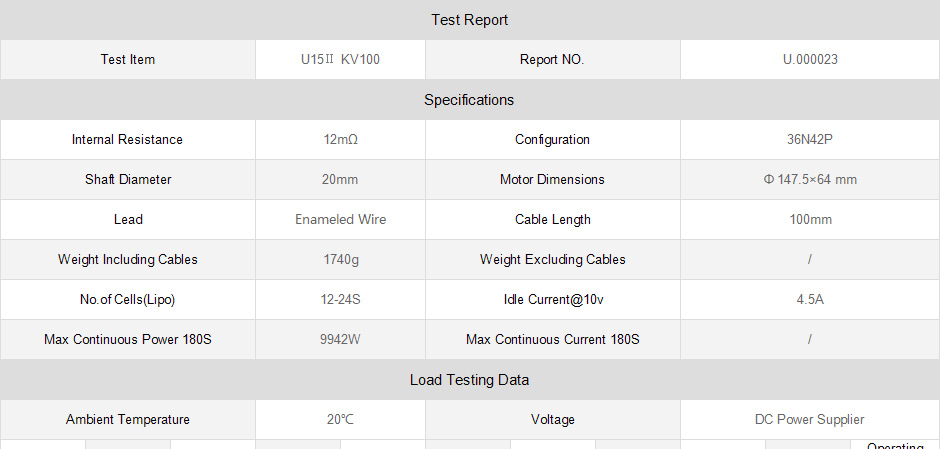Viewport: 940px width, 449px height.
Task: Click the Weight Excluding Cables label
Action: 552,260
